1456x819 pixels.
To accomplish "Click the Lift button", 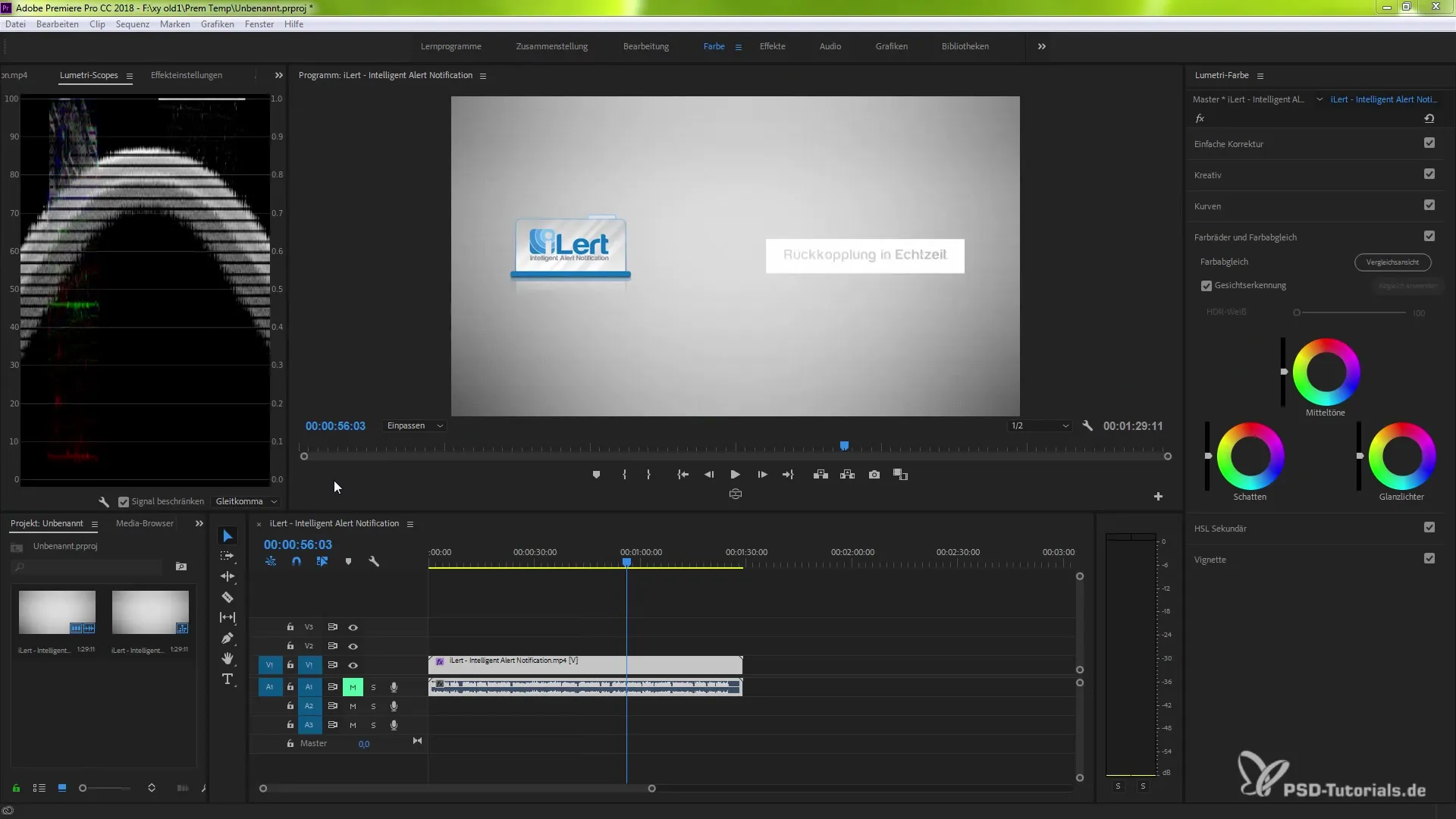I will [x=821, y=475].
